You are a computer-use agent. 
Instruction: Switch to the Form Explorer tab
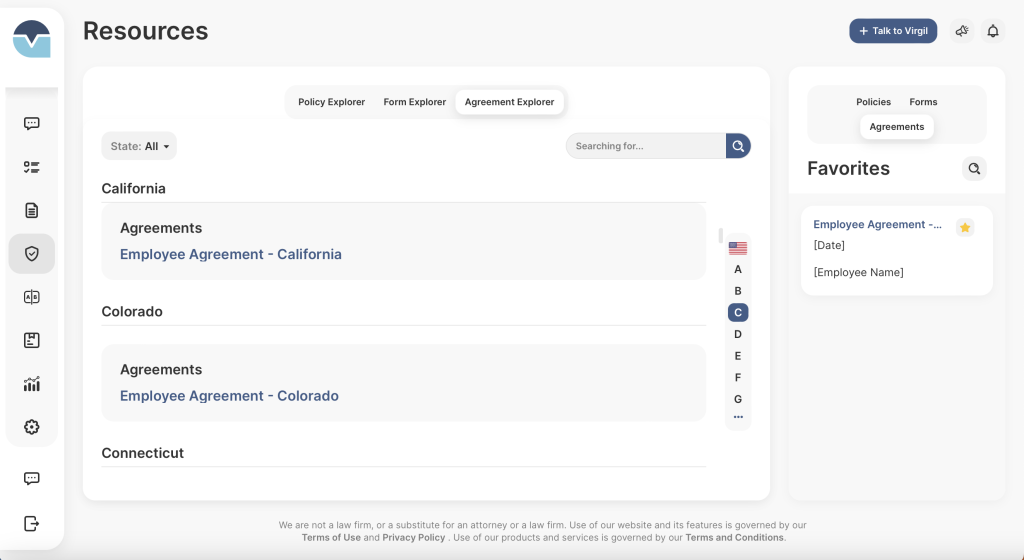415,102
